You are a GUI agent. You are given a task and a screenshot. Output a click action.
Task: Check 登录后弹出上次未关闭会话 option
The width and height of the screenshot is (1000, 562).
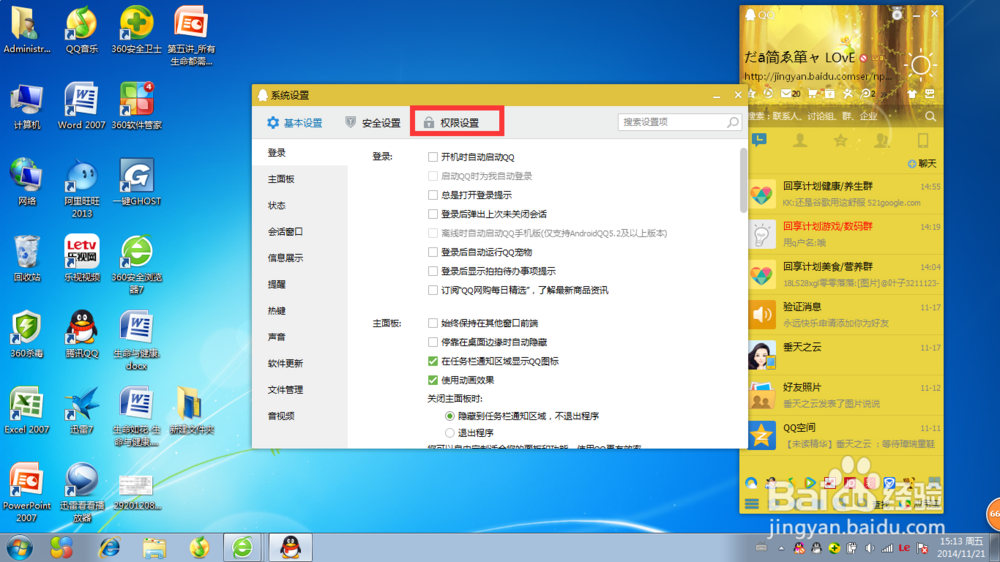(x=433, y=214)
